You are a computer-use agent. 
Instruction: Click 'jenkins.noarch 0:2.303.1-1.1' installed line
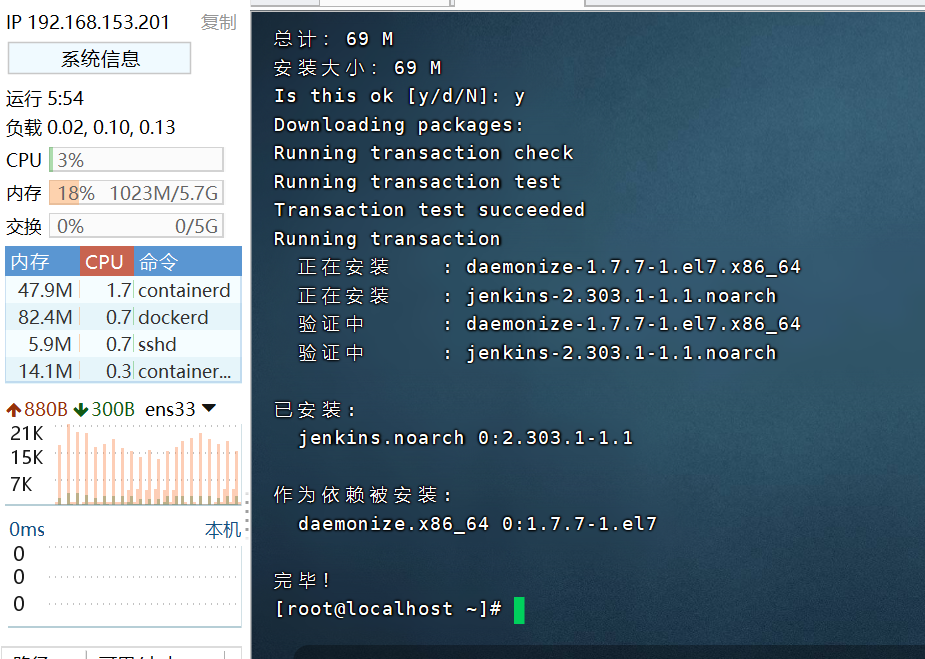point(465,438)
